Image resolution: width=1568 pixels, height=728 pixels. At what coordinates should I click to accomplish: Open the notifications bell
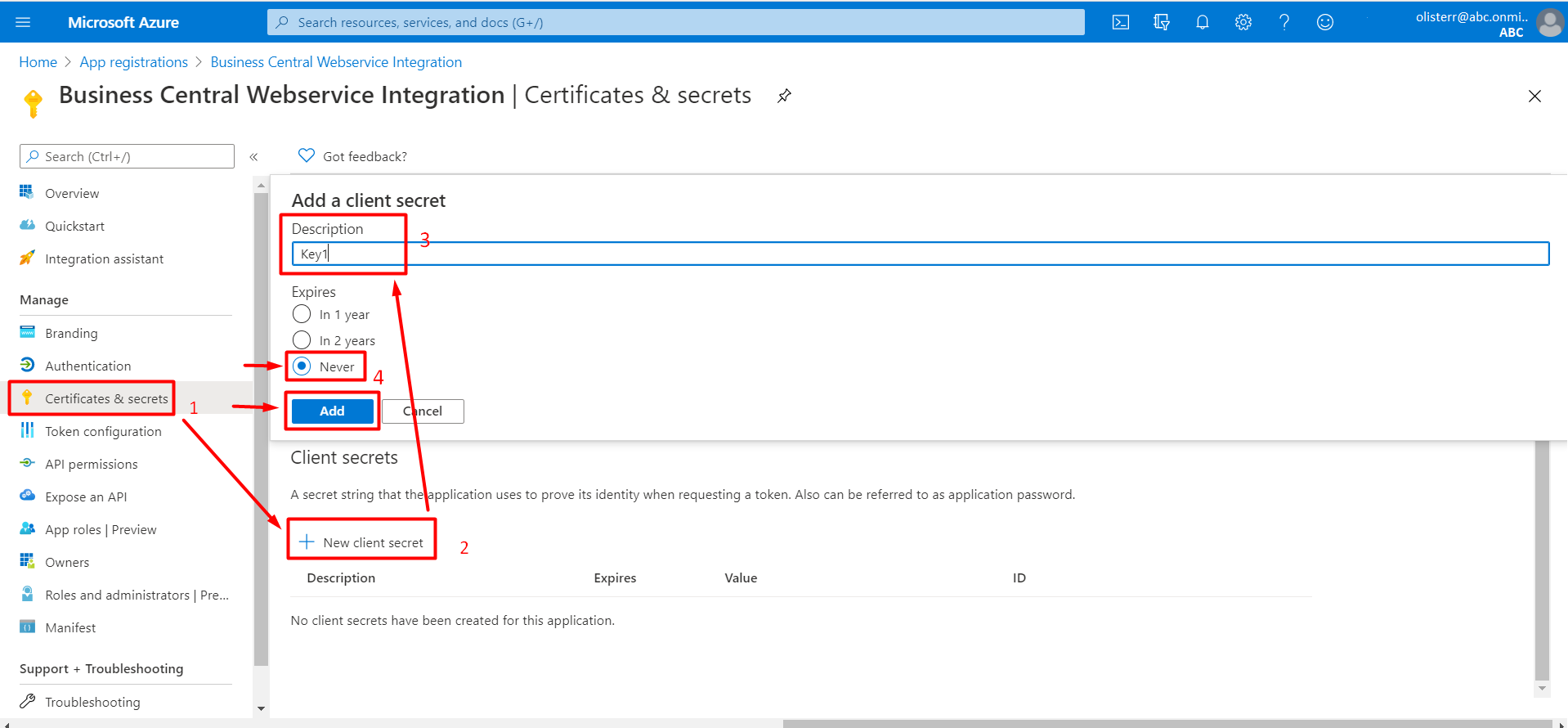pyautogui.click(x=1203, y=22)
